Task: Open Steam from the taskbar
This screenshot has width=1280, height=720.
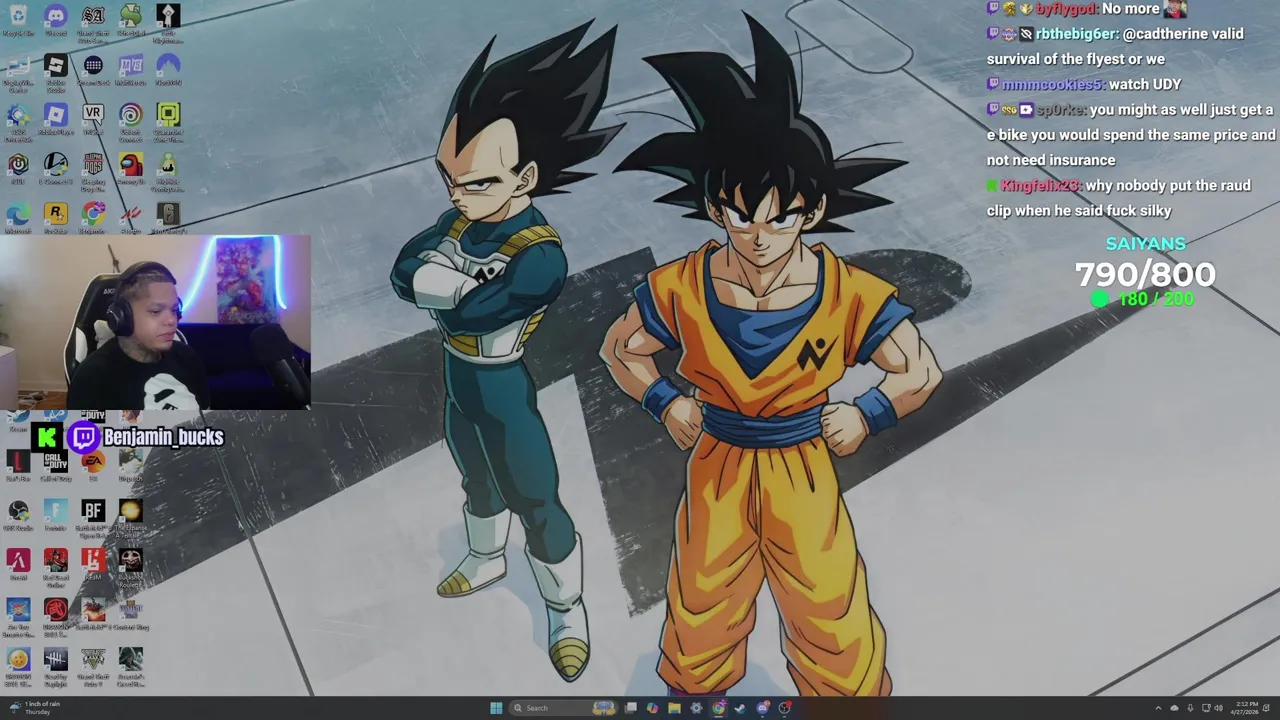Action: [x=740, y=708]
